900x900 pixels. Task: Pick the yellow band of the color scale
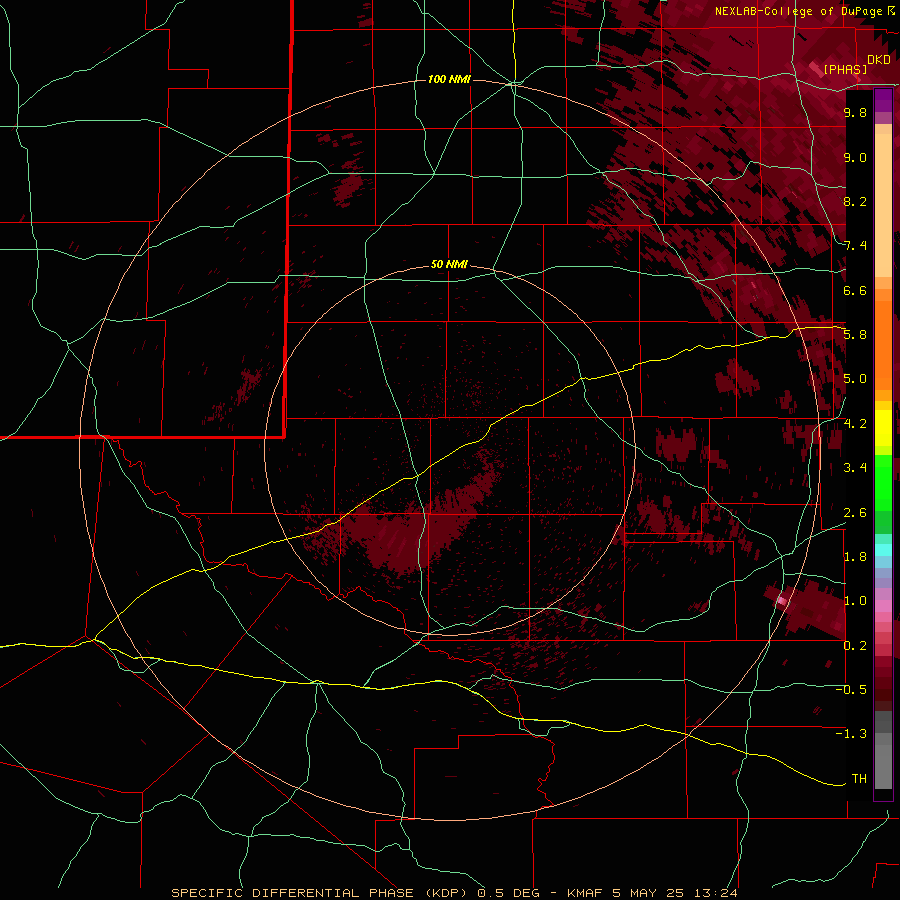pos(883,428)
